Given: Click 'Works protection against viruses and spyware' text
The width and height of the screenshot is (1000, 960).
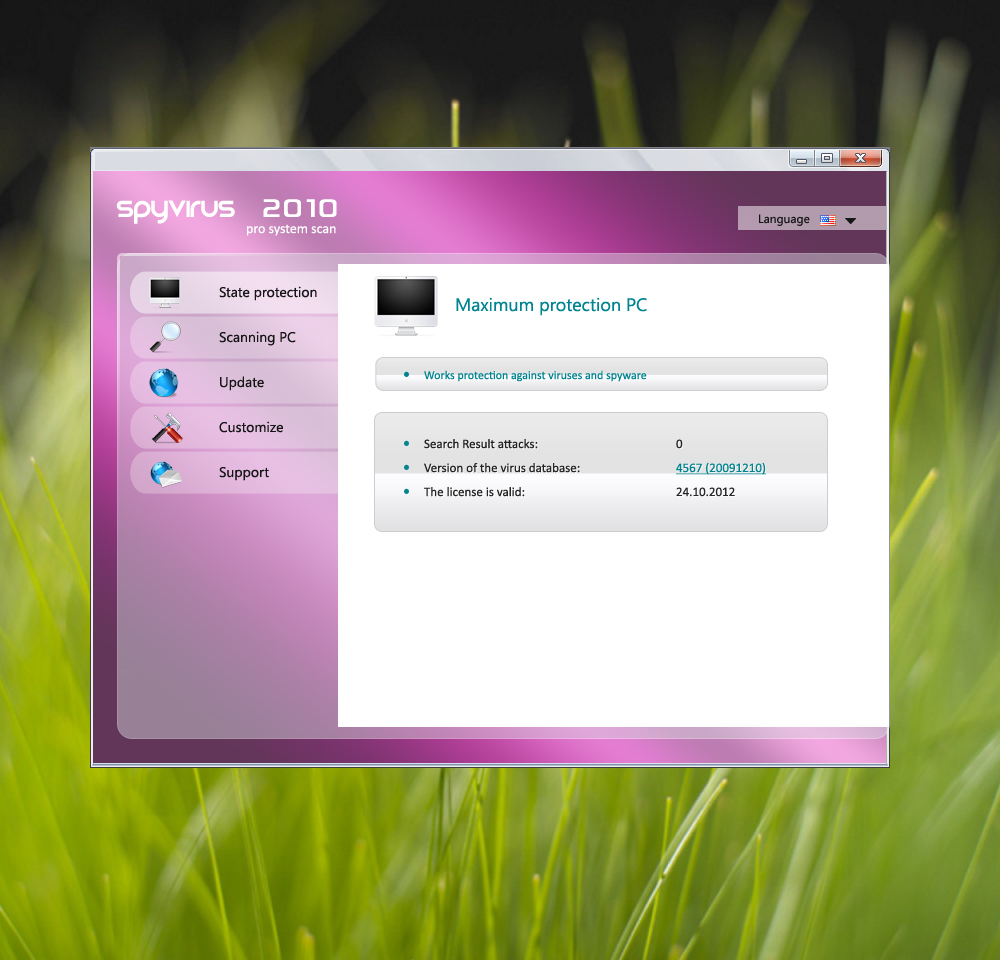Looking at the screenshot, I should tap(534, 375).
